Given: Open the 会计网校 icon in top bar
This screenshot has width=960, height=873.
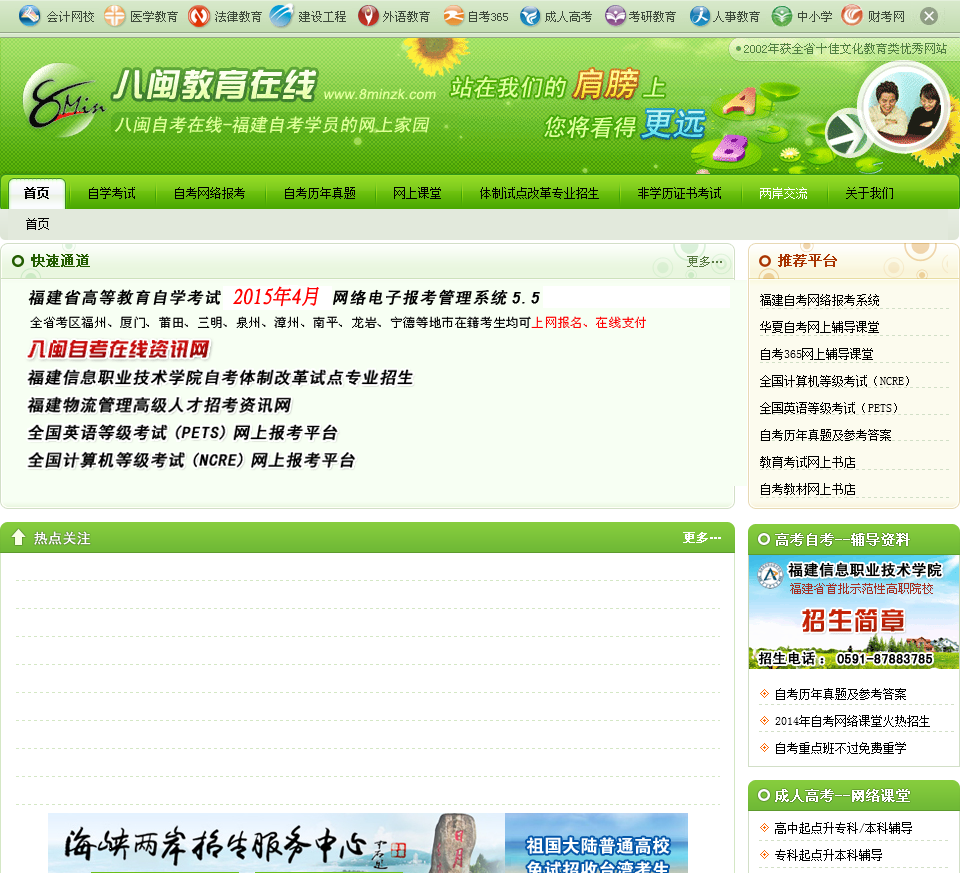Looking at the screenshot, I should point(29,15).
